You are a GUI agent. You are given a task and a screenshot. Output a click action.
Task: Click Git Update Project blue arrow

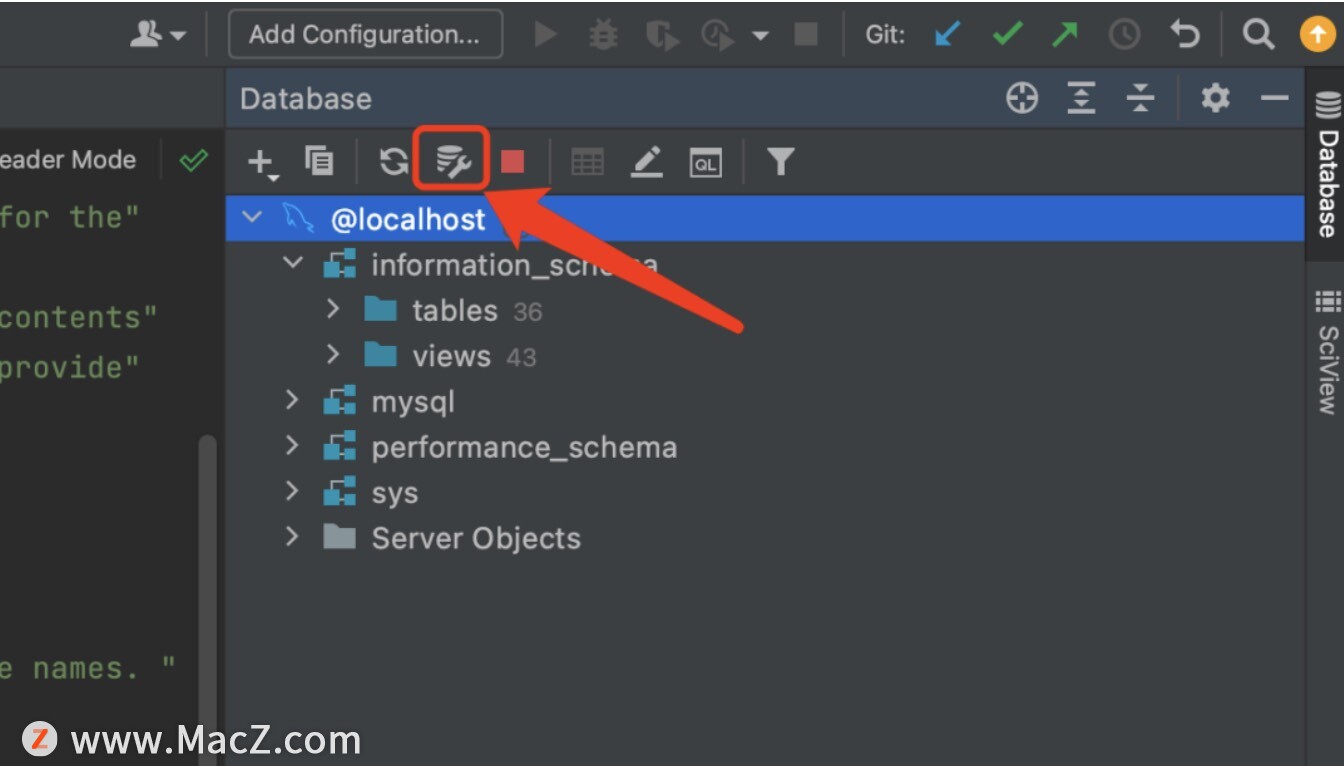(946, 35)
